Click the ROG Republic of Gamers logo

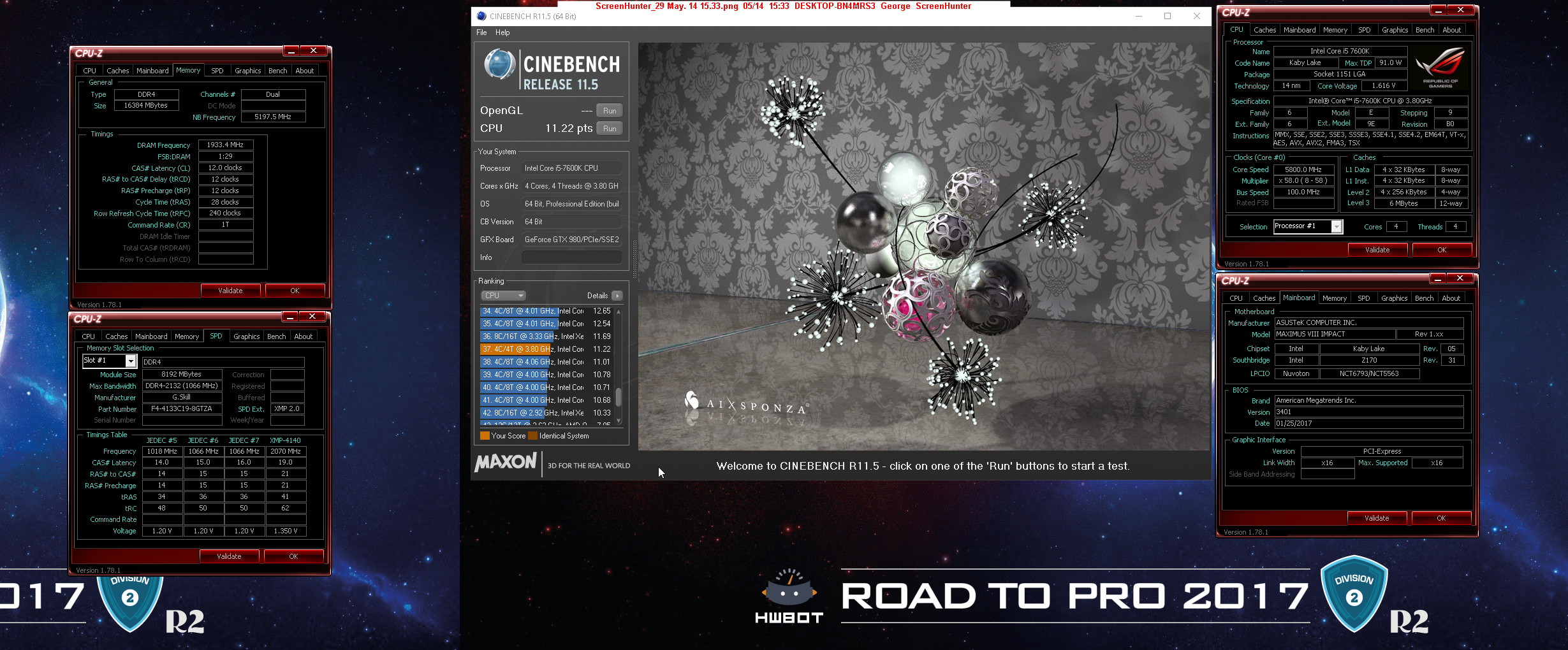[x=1440, y=68]
